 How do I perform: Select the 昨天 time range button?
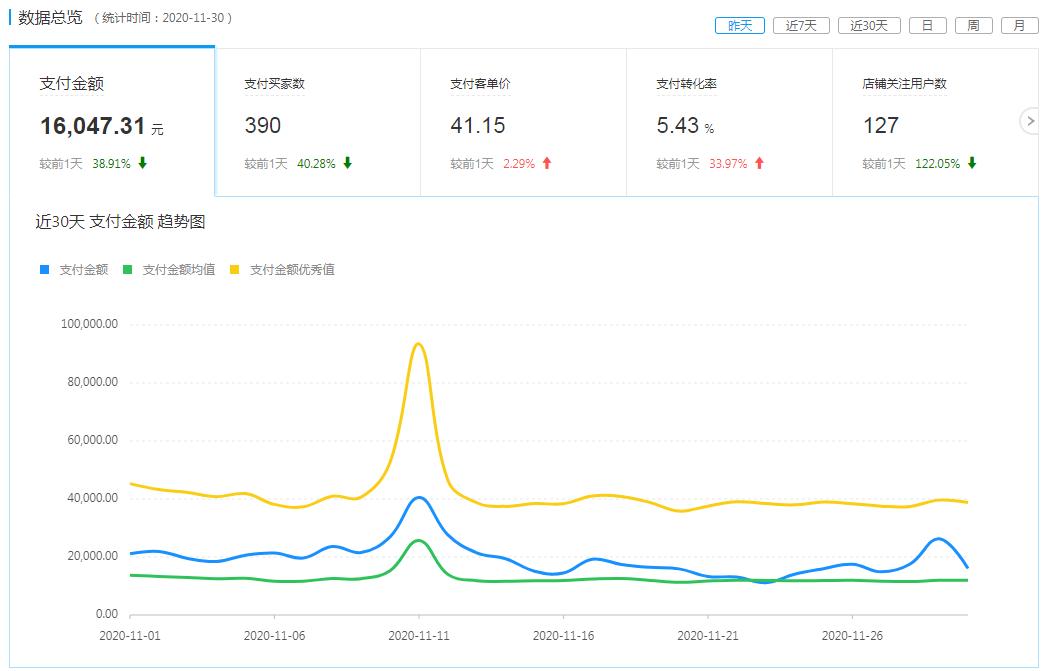click(x=740, y=26)
